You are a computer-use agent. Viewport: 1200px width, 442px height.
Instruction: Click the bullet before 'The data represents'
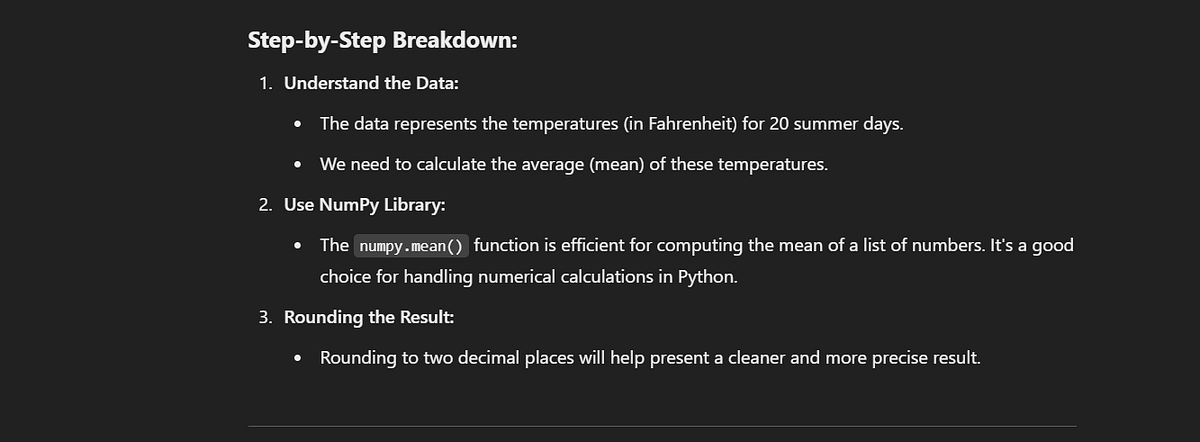(299, 125)
